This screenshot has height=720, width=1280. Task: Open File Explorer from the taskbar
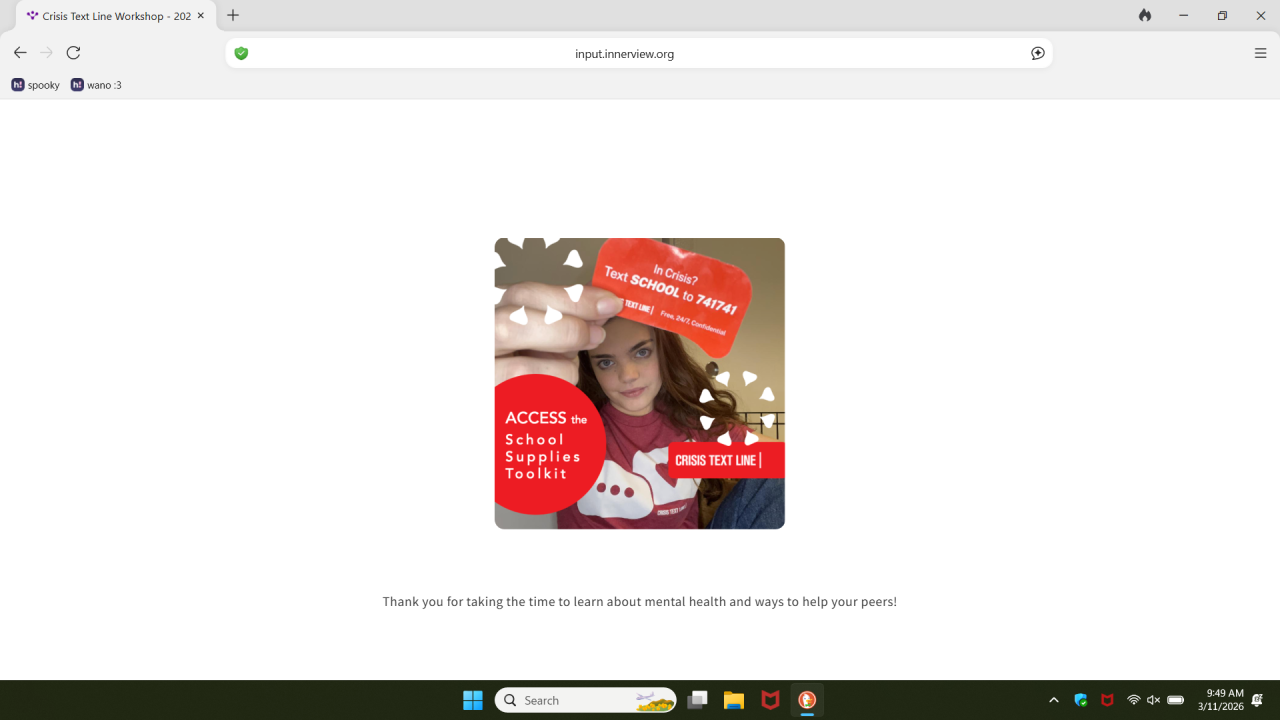pyautogui.click(x=734, y=700)
